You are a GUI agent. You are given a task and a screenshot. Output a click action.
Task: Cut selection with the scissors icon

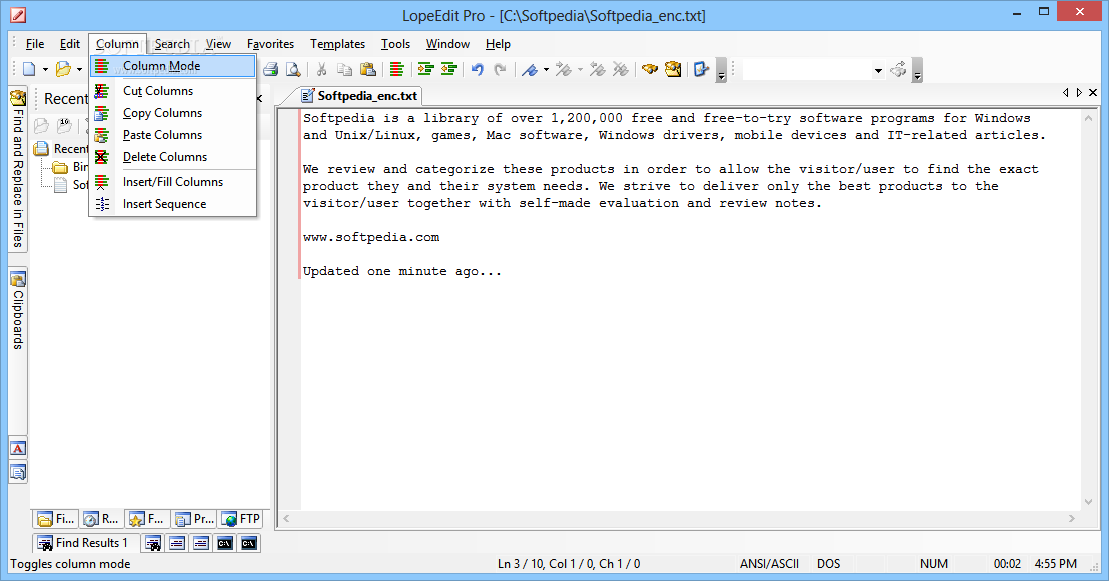coord(321,69)
